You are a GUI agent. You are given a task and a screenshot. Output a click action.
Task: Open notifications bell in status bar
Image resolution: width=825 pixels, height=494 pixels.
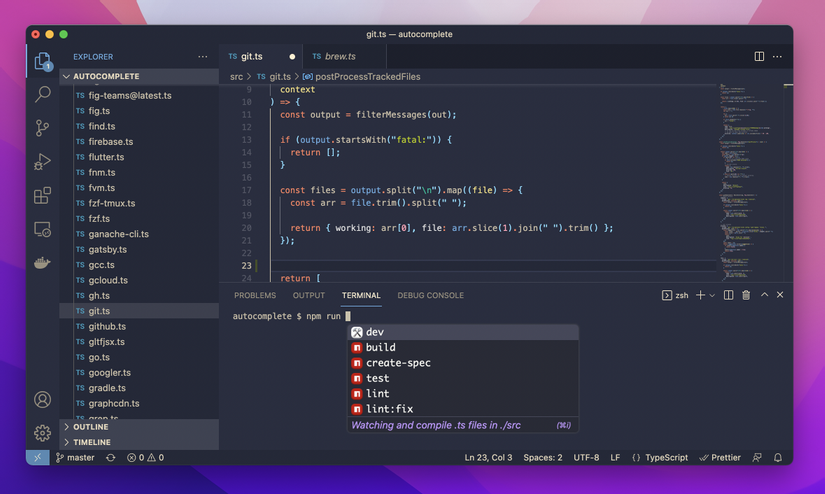(x=778, y=458)
